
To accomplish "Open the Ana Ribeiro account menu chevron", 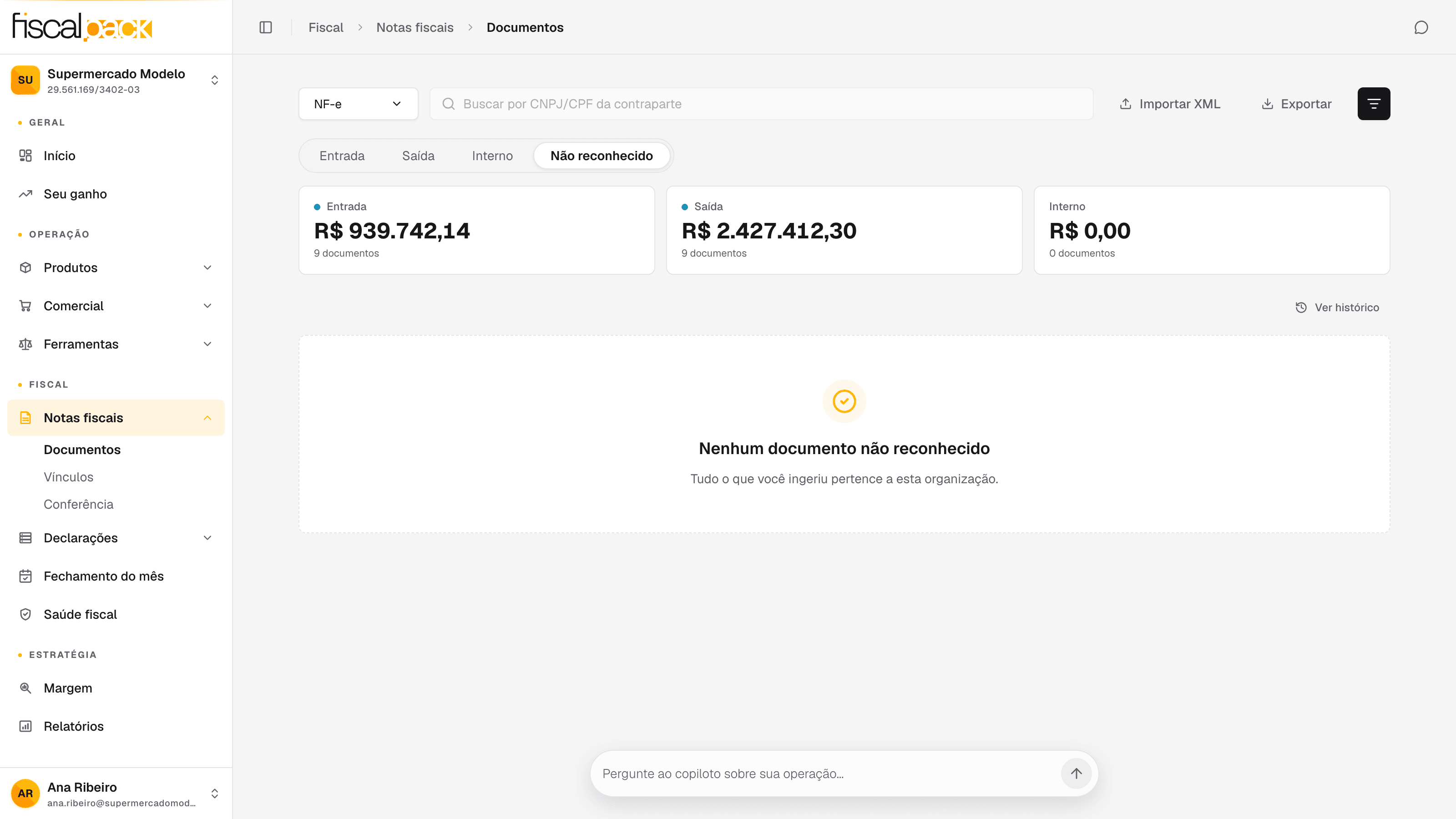I will [x=215, y=794].
